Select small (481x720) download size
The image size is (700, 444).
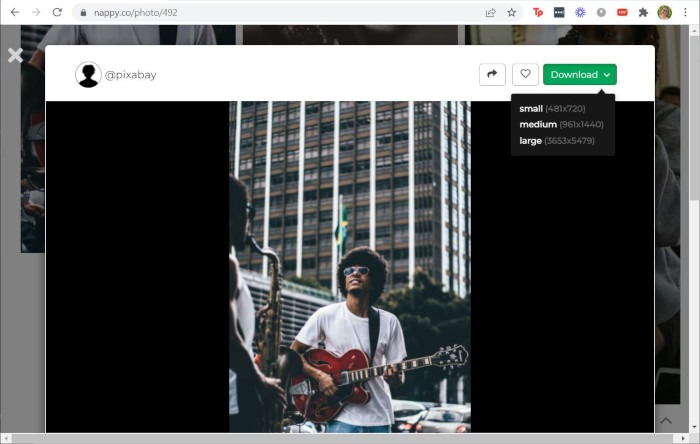[552, 108]
